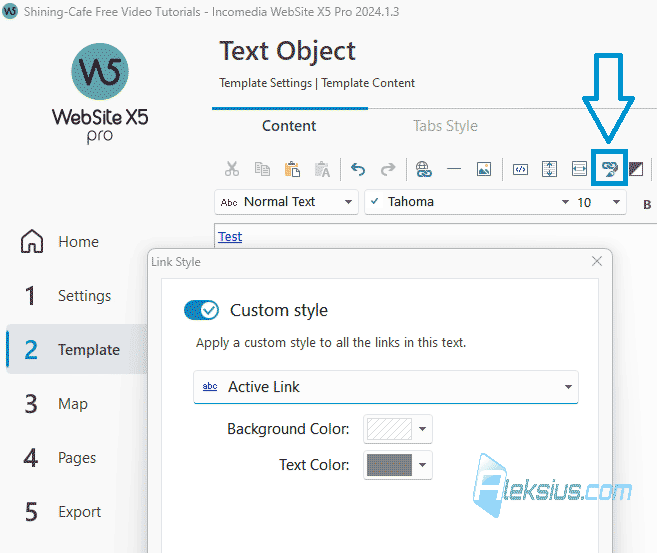Screen dimensions: 657x553
Task: Click the Cut scissors icon
Action: pyautogui.click(x=232, y=169)
